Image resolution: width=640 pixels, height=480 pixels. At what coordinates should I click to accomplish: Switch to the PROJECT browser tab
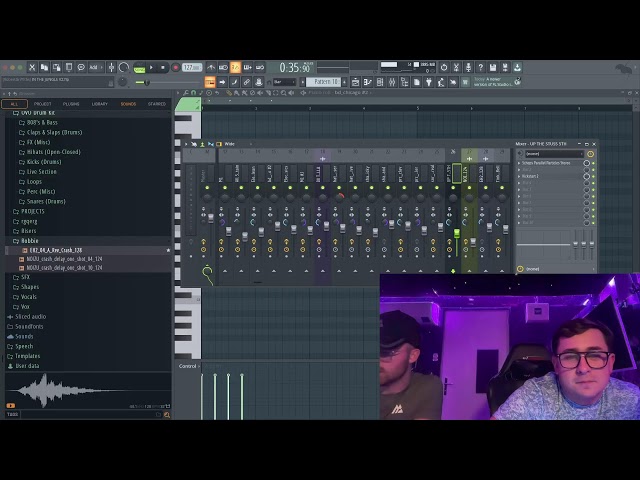pos(42,104)
